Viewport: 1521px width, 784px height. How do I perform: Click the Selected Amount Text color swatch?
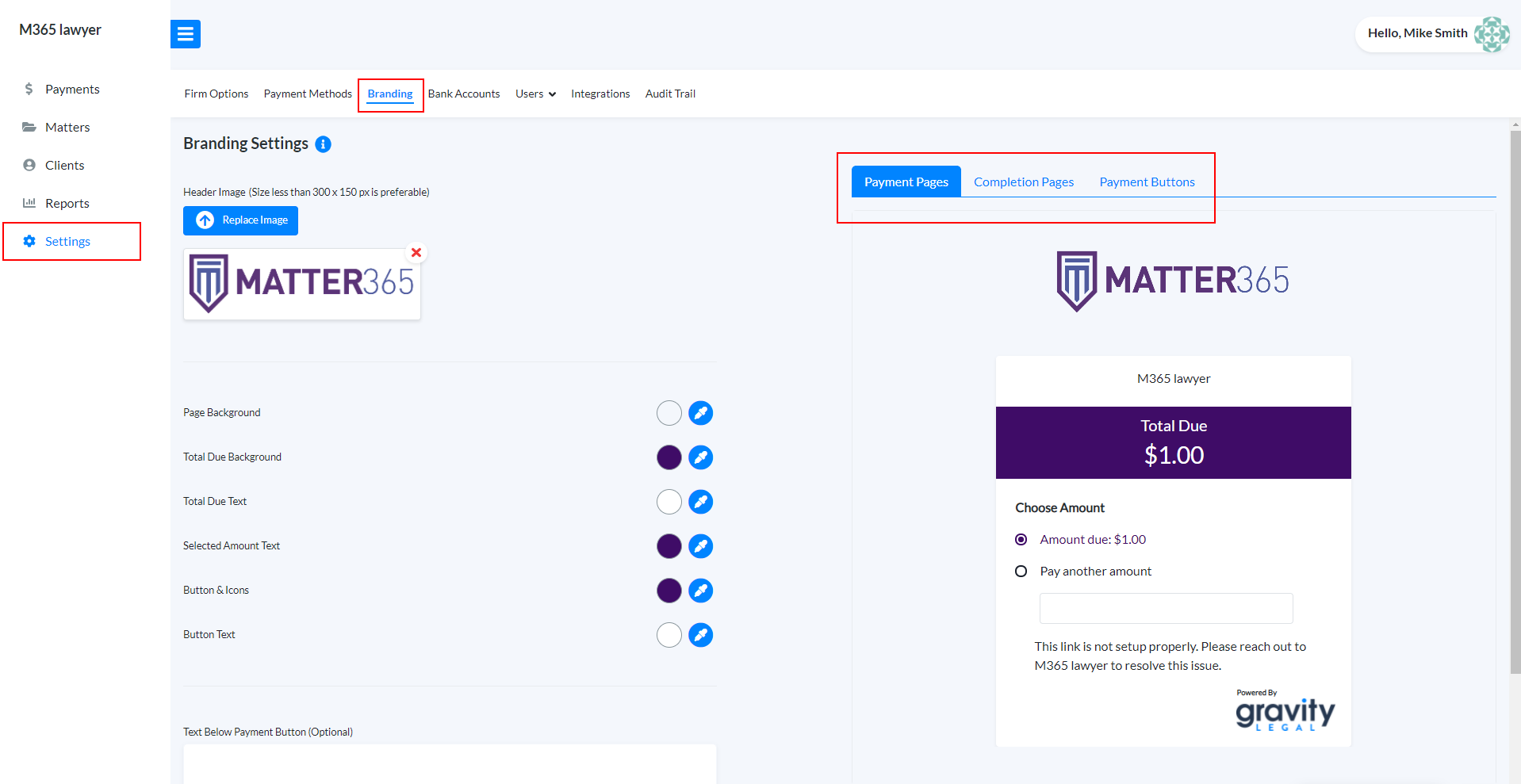[x=669, y=546]
